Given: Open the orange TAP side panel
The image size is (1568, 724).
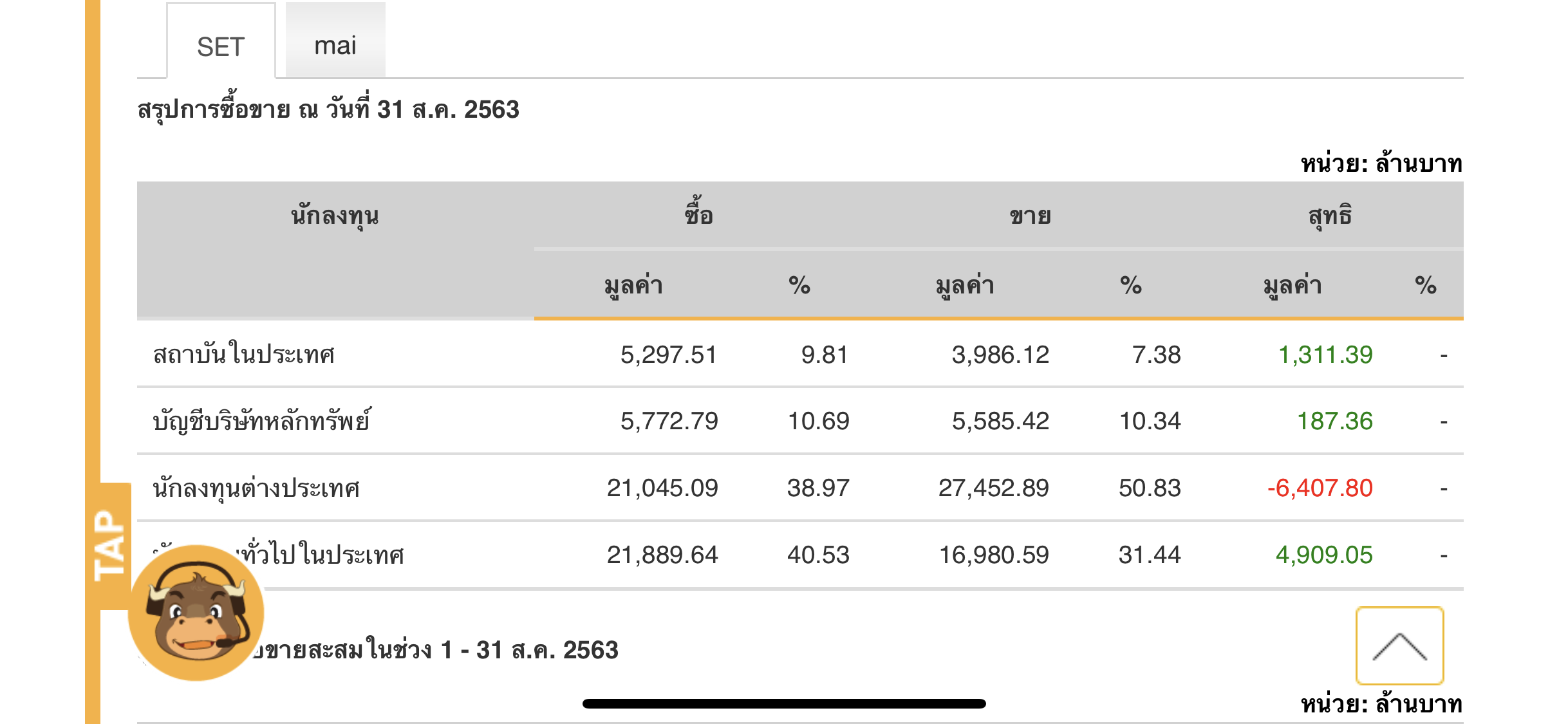Looking at the screenshot, I should 110,546.
